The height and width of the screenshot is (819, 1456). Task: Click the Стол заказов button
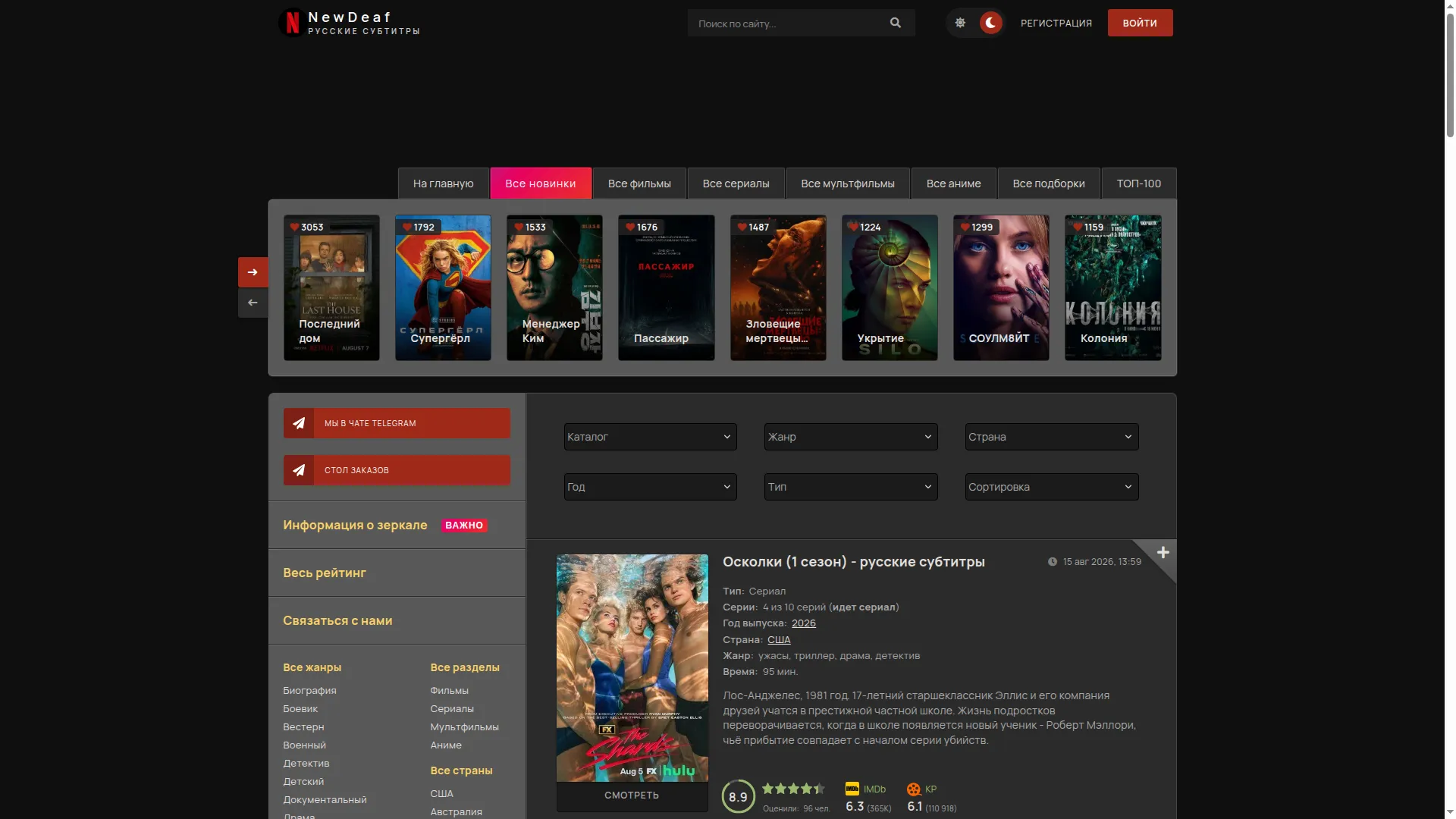coord(397,470)
